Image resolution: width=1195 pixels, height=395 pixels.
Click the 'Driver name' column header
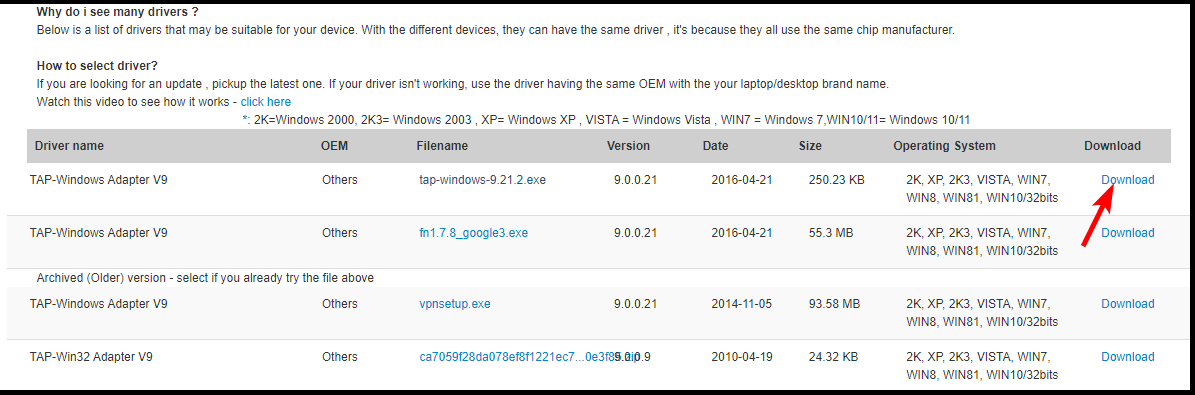pyautogui.click(x=69, y=146)
